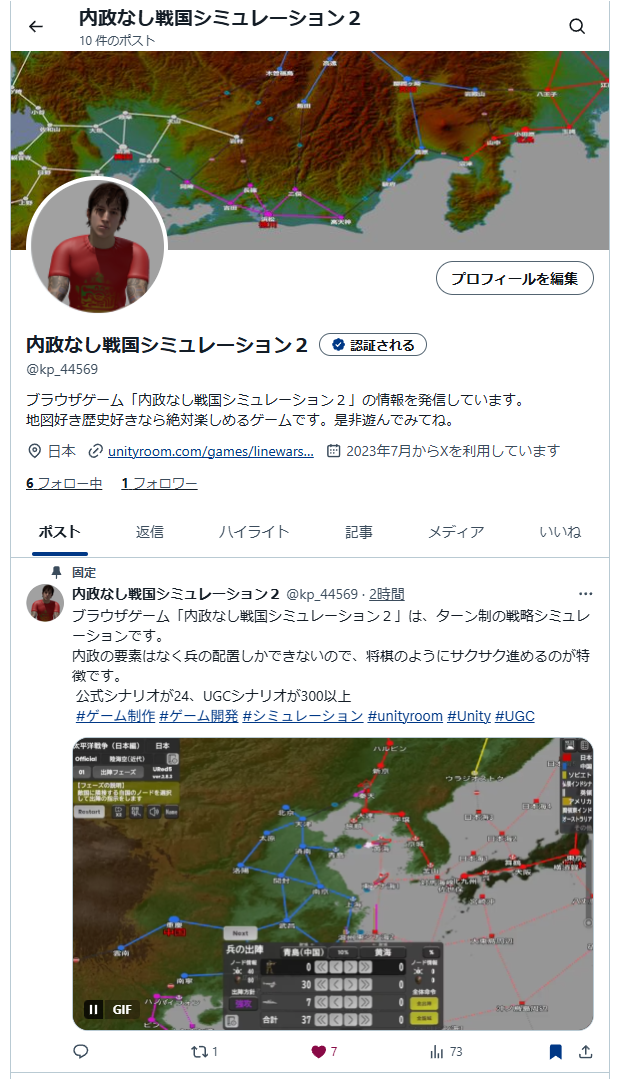The width and height of the screenshot is (617, 1079).
Task: Open the game map GIF thumbnail
Action: [333, 884]
